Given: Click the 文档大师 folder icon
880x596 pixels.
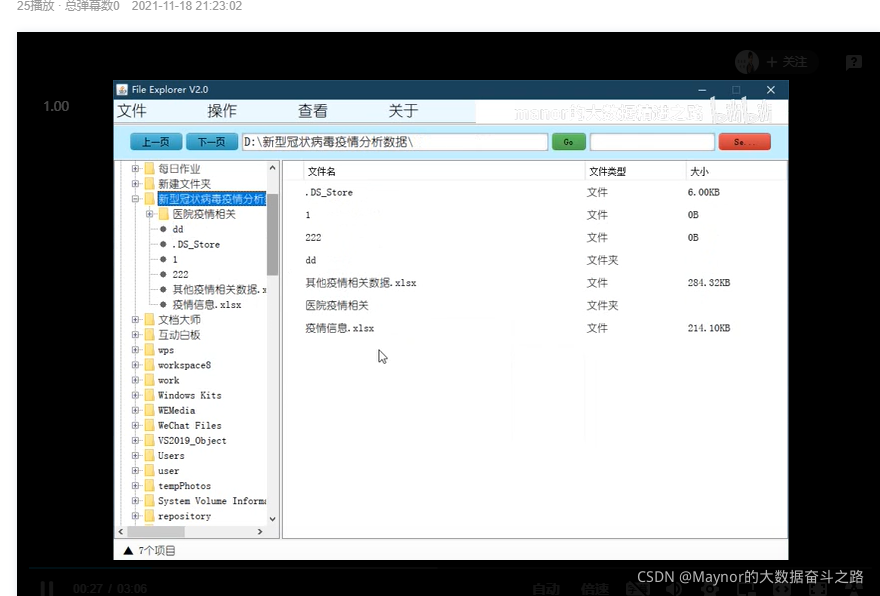Looking at the screenshot, I should [149, 319].
